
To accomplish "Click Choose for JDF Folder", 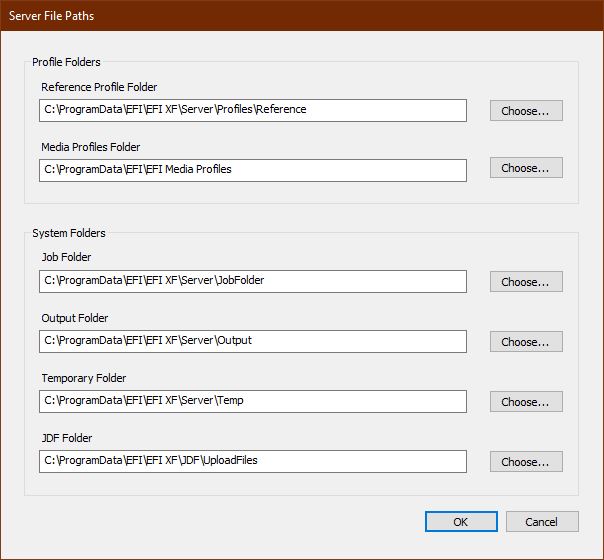I will [x=526, y=462].
